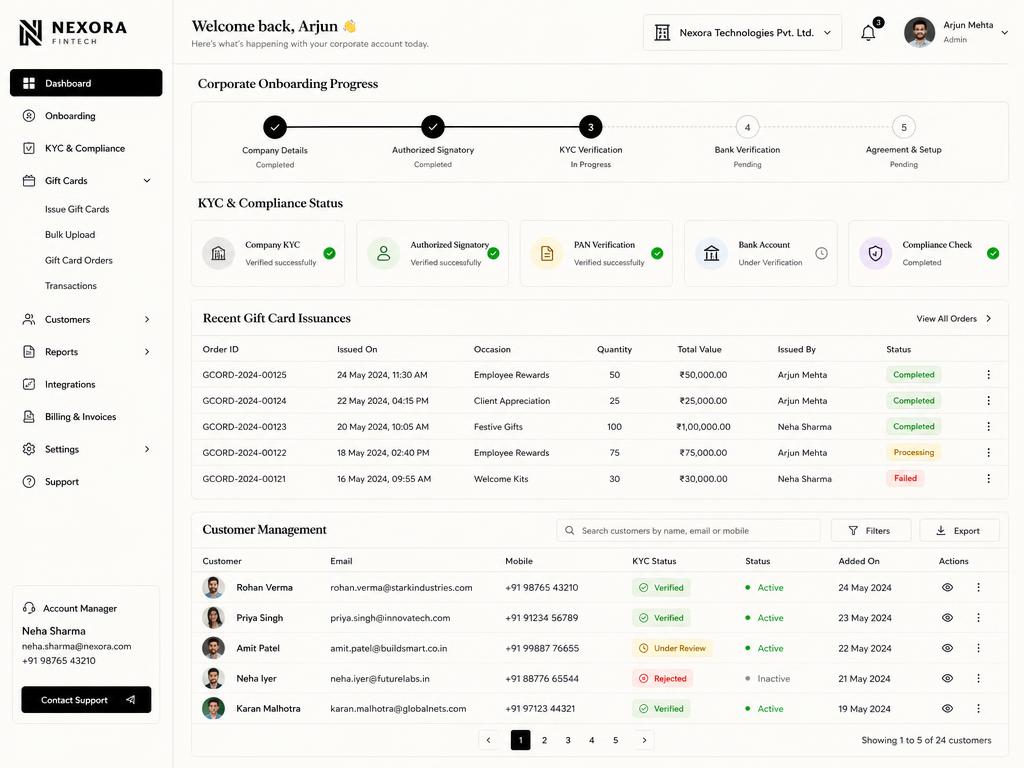Go to customers page 2
The width and height of the screenshot is (1024, 768).
[x=544, y=740]
